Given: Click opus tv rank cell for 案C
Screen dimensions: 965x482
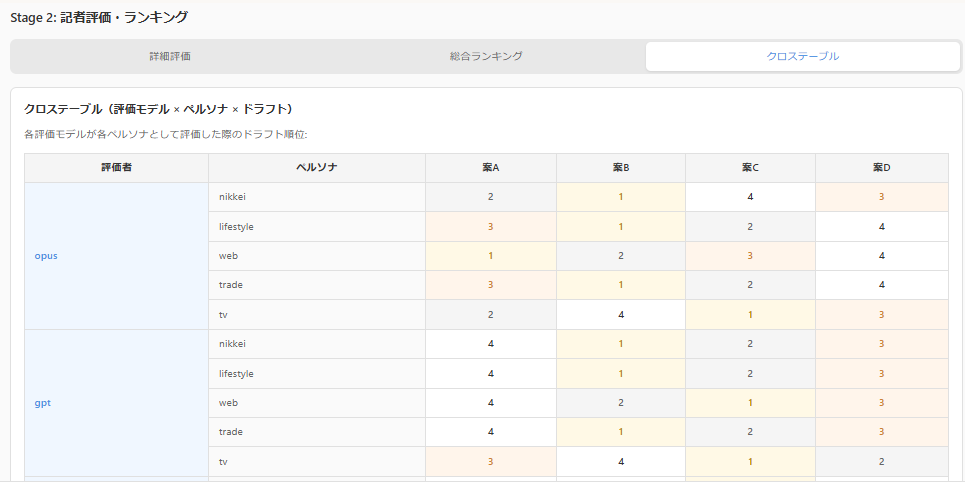Looking at the screenshot, I should pyautogui.click(x=750, y=315).
